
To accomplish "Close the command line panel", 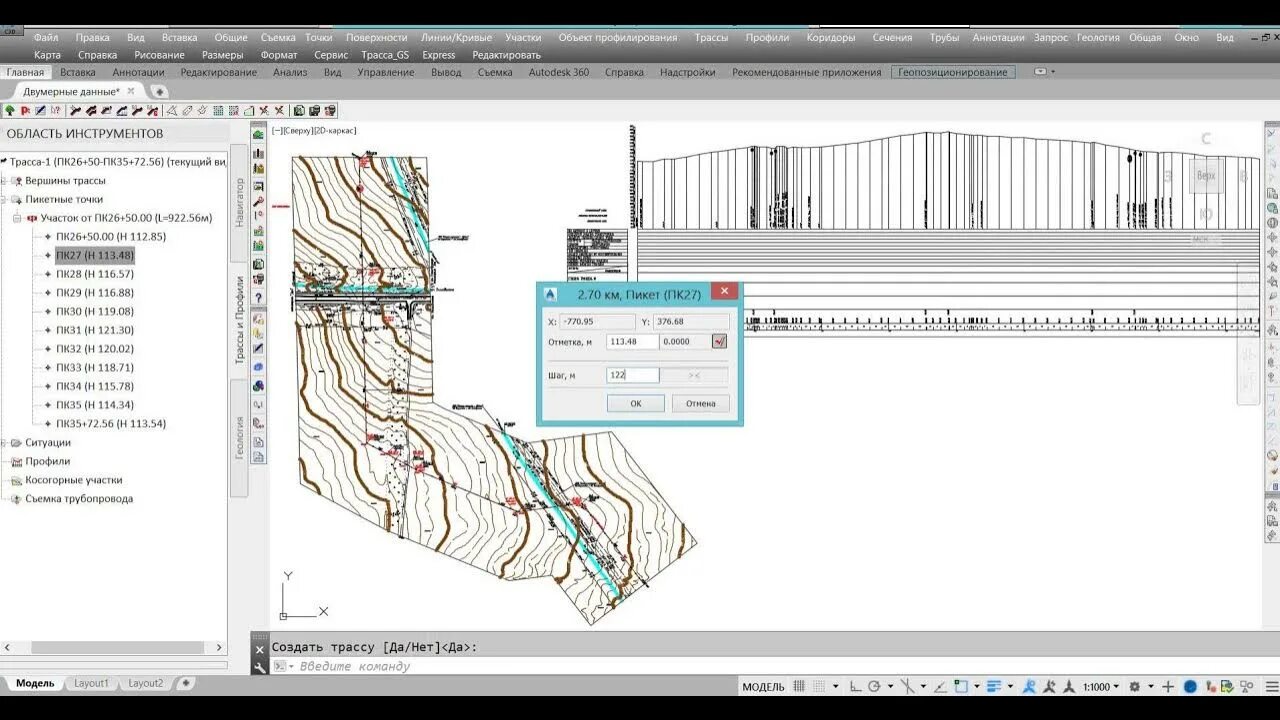I will click(260, 648).
